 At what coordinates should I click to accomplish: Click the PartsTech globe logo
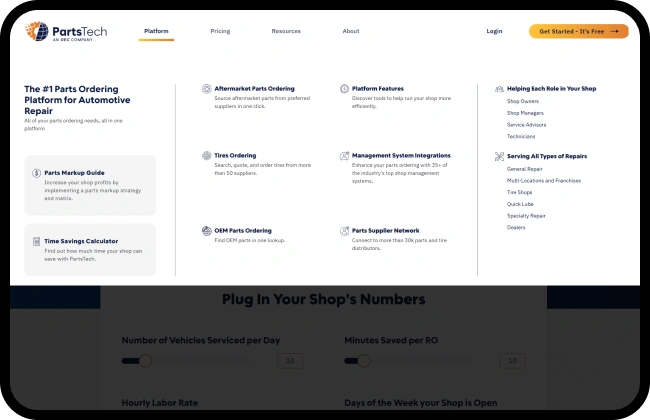[x=37, y=31]
